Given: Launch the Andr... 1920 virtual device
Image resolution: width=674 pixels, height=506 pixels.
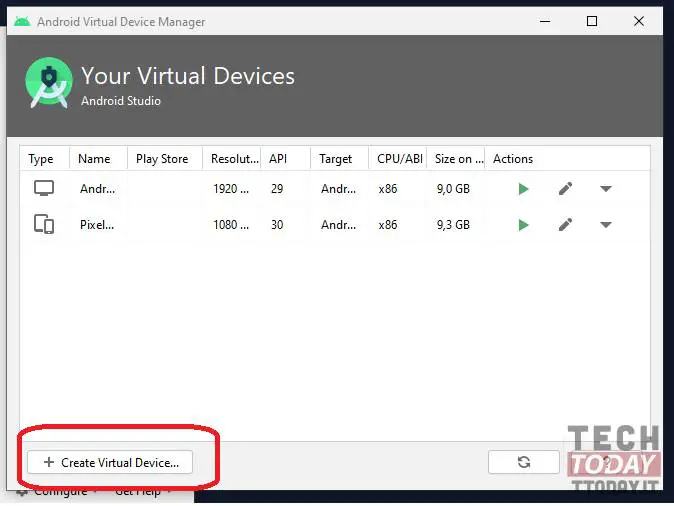Looking at the screenshot, I should click(523, 189).
